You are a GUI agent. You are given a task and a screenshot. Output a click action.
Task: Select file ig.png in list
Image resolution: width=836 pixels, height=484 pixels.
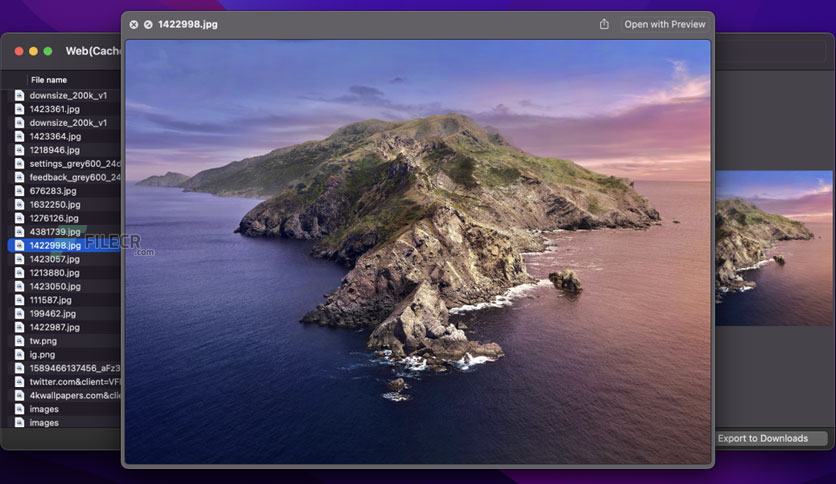coord(64,354)
